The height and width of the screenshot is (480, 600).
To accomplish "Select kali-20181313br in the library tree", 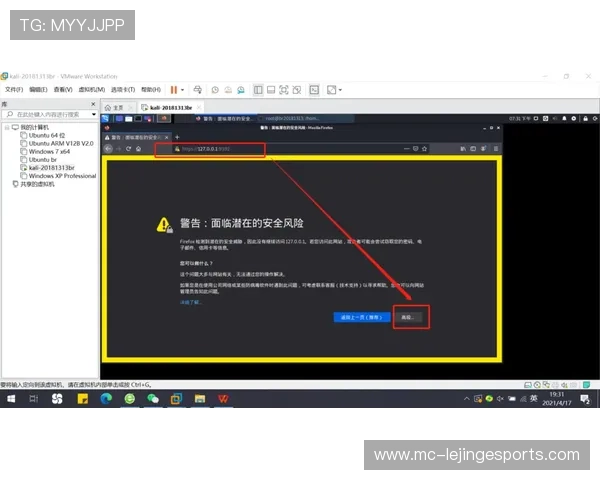I will pos(47,168).
